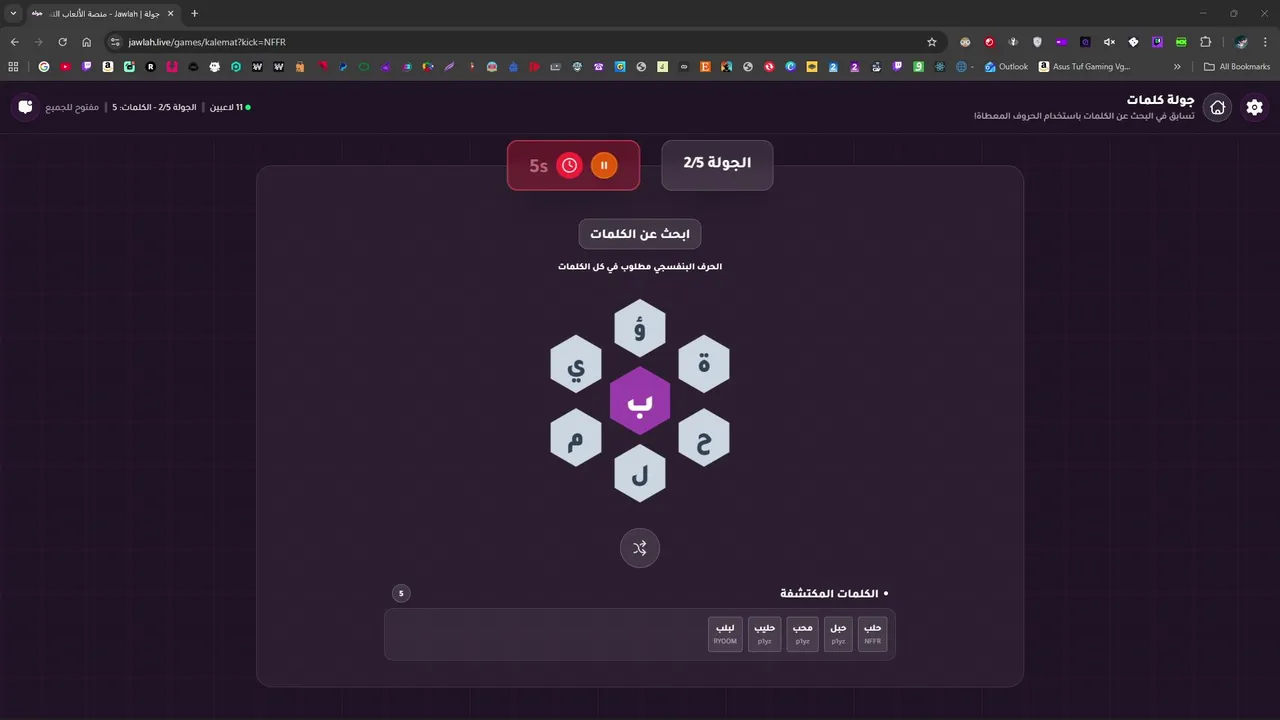Click the shield extension icon
1280x720 pixels.
[1037, 42]
